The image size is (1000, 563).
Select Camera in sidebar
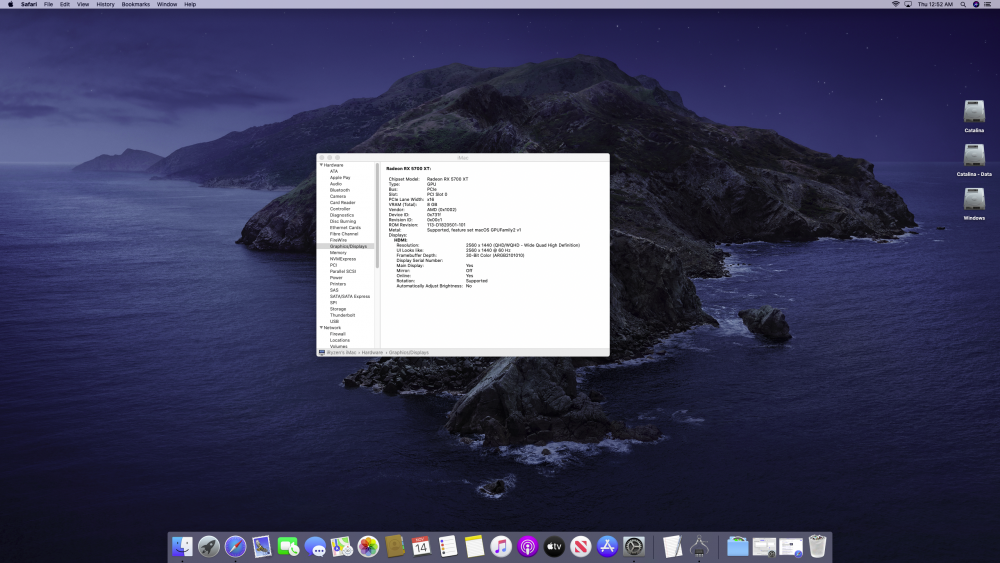pyautogui.click(x=337, y=196)
